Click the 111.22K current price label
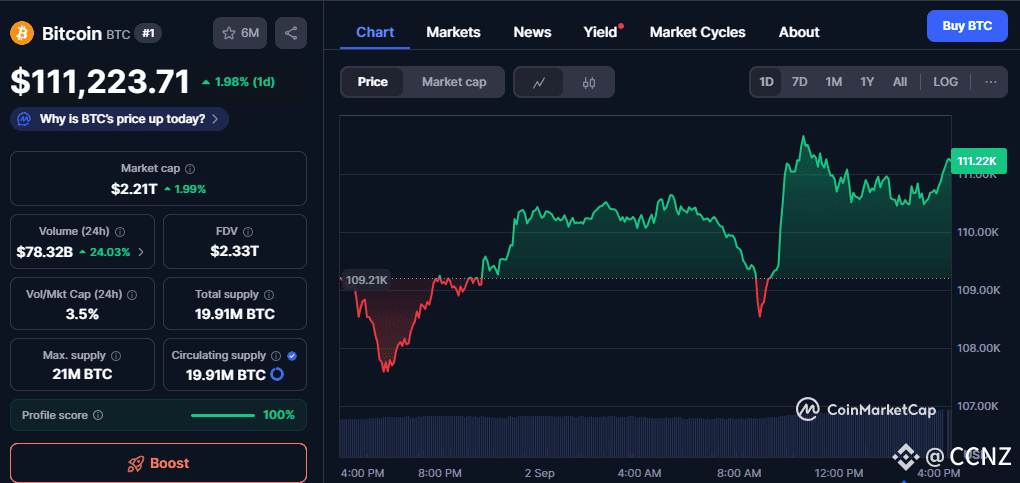 [978, 161]
